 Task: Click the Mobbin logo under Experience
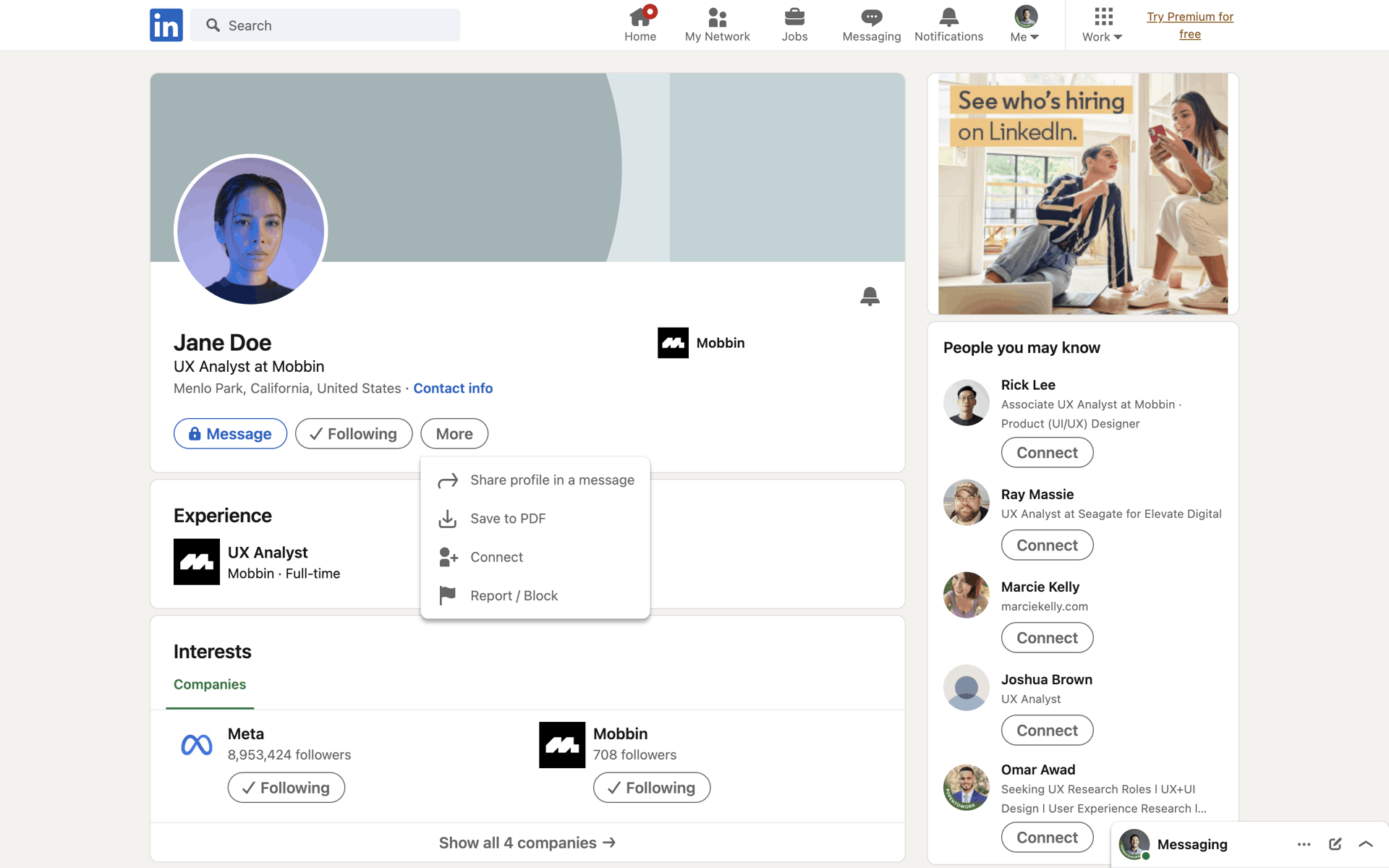click(197, 562)
